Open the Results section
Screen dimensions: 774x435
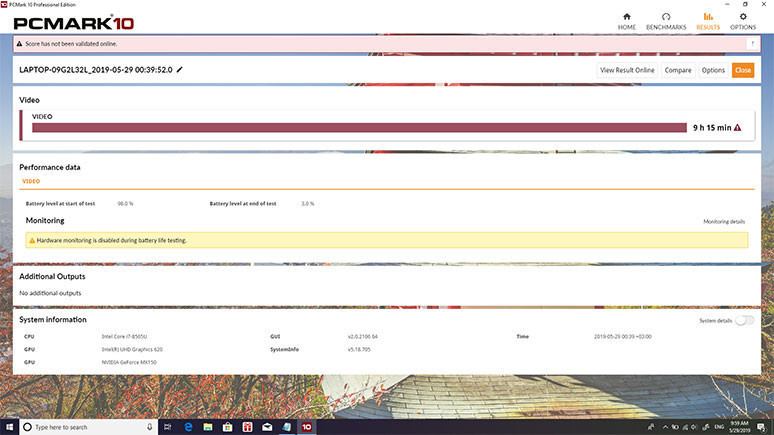point(708,21)
